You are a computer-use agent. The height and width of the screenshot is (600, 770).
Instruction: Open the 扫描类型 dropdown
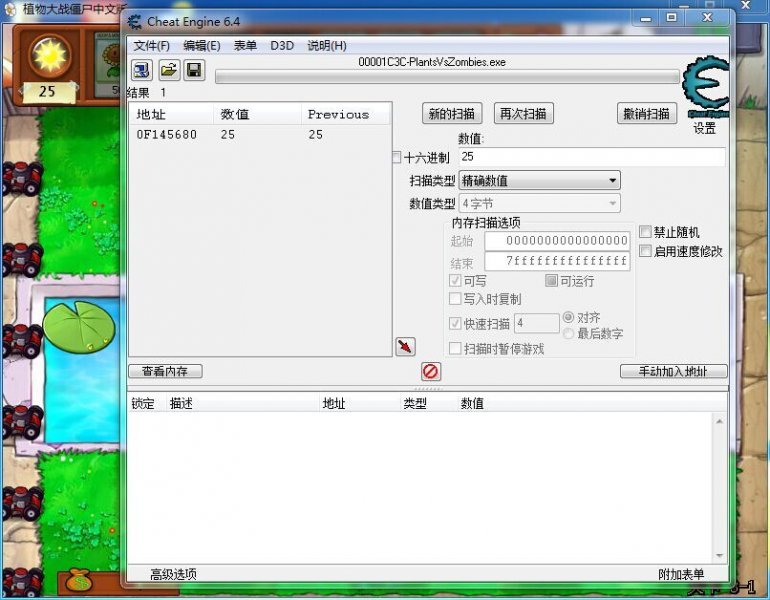click(539, 180)
